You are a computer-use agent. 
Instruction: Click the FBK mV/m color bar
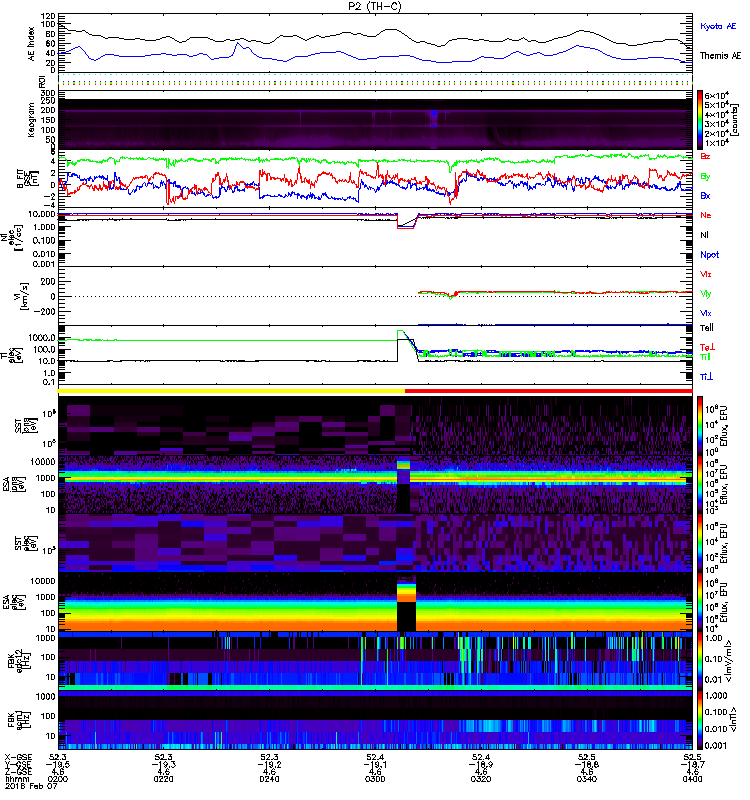[700, 661]
